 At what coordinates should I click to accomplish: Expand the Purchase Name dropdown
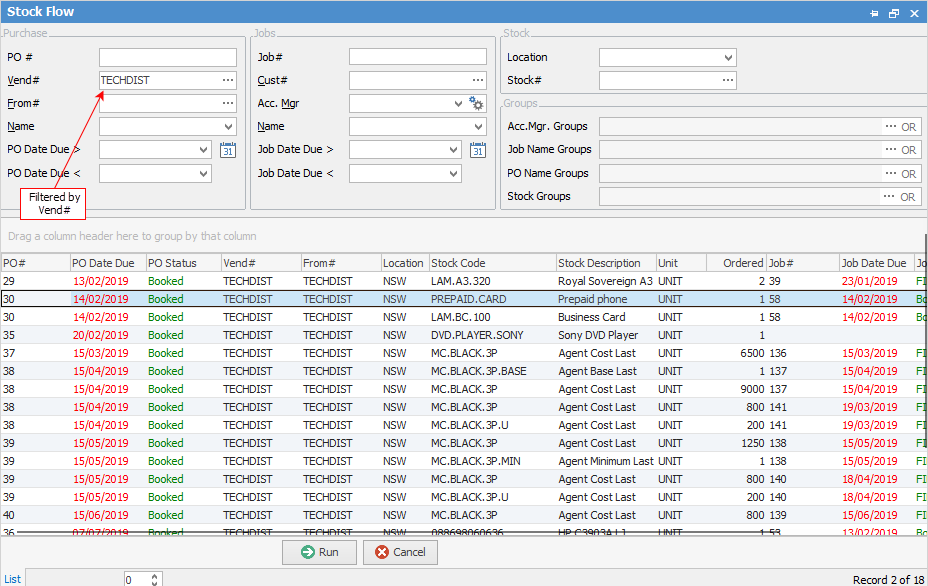coord(228,127)
